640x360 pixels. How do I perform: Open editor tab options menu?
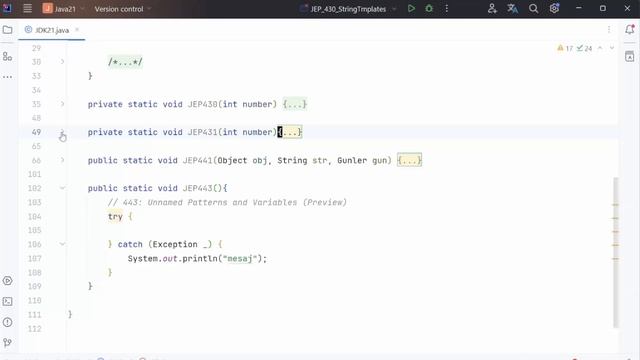pyautogui.click(x=609, y=29)
